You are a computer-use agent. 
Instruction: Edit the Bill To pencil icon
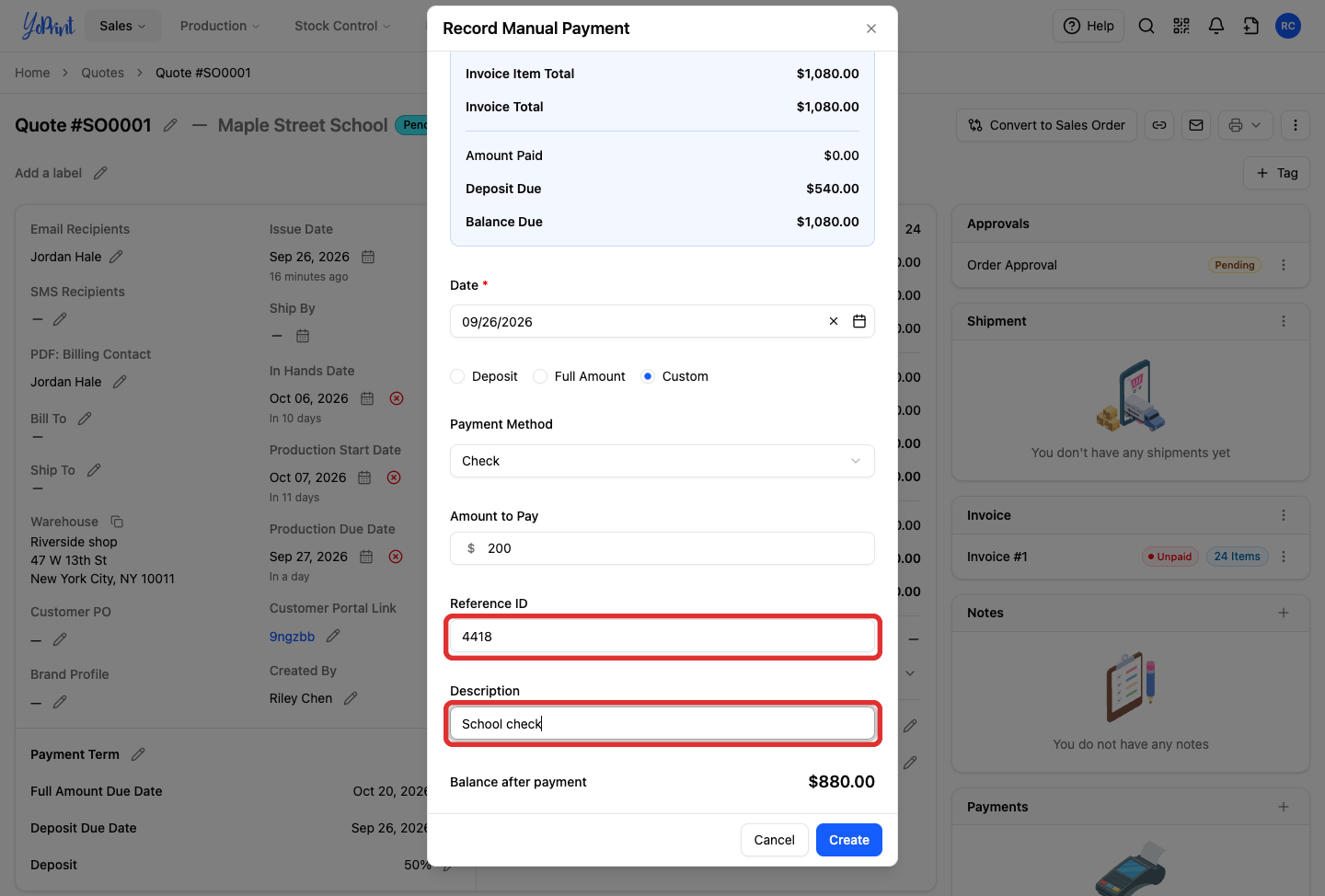point(85,419)
